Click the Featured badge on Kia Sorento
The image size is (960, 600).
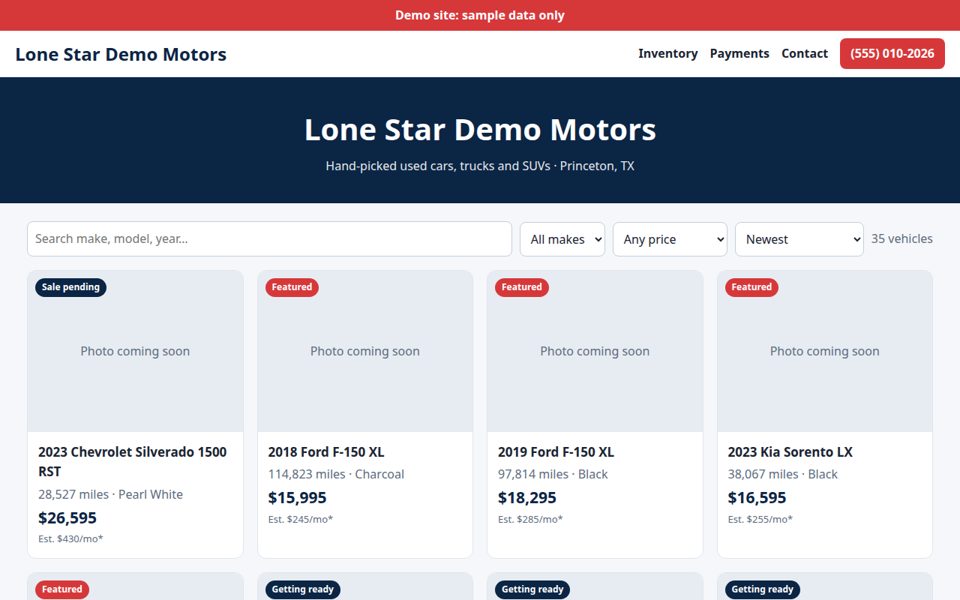751,287
